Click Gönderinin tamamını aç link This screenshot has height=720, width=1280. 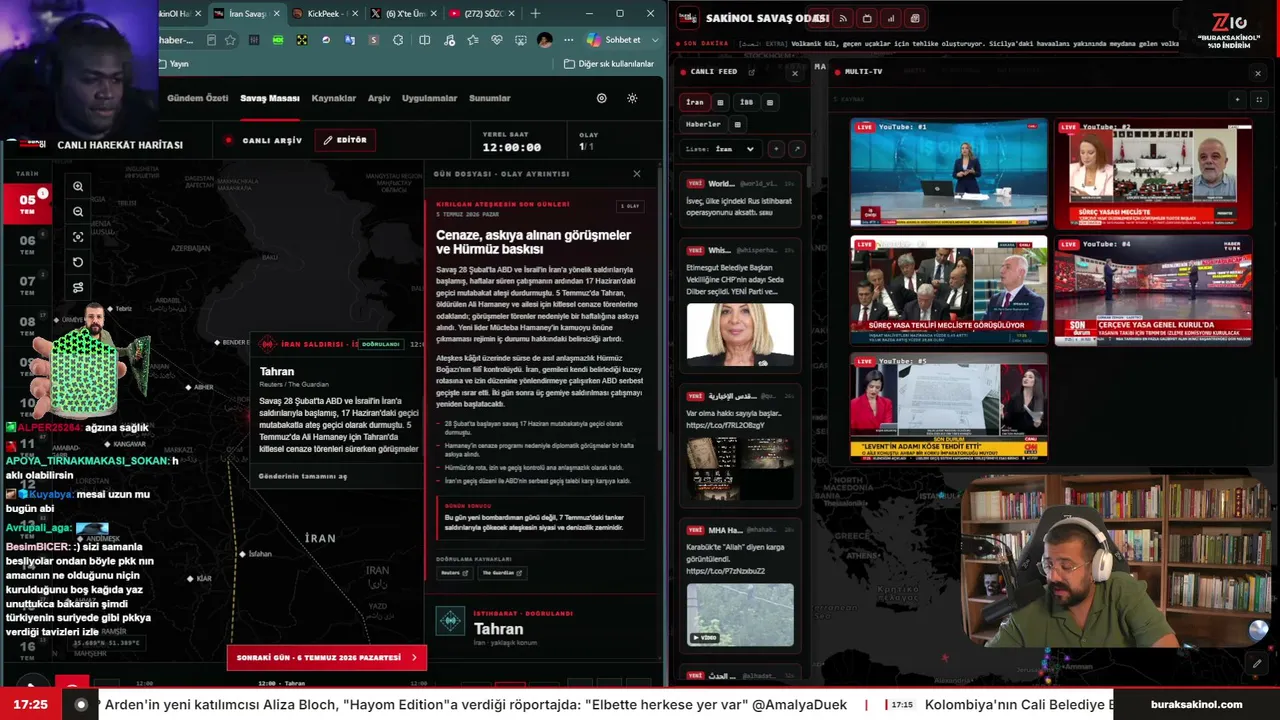point(303,476)
